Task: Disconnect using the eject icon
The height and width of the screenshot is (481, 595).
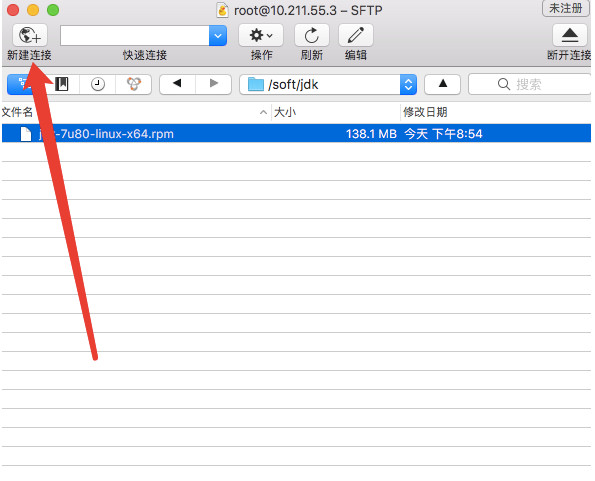Action: click(570, 35)
